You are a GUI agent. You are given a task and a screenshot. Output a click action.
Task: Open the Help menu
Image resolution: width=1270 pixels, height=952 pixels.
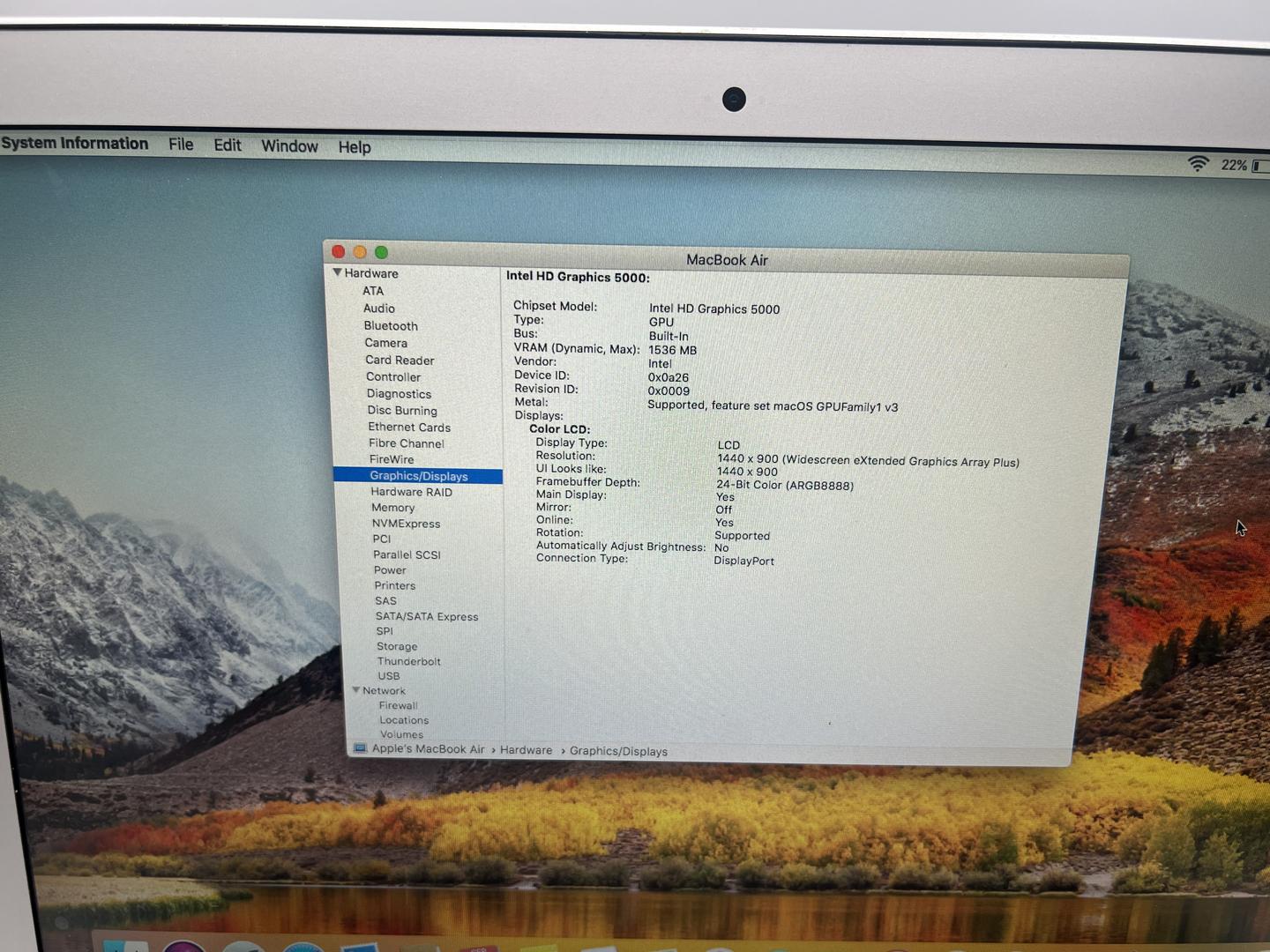pos(355,147)
